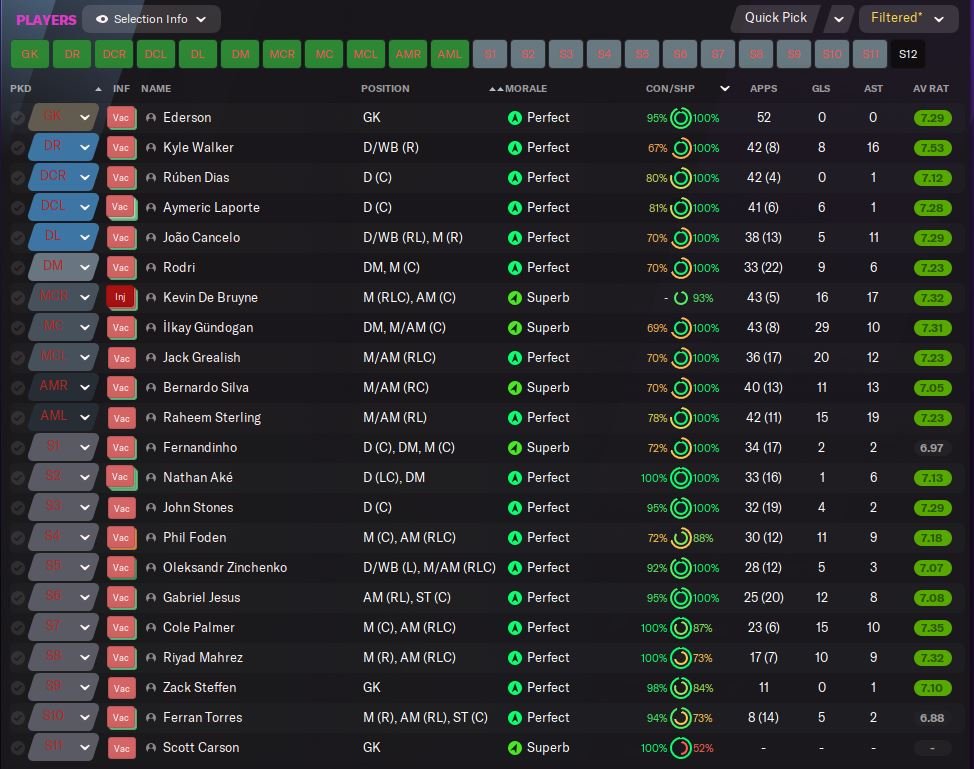The image size is (974, 769).
Task: Select the GK position tab
Action: pos(30,54)
